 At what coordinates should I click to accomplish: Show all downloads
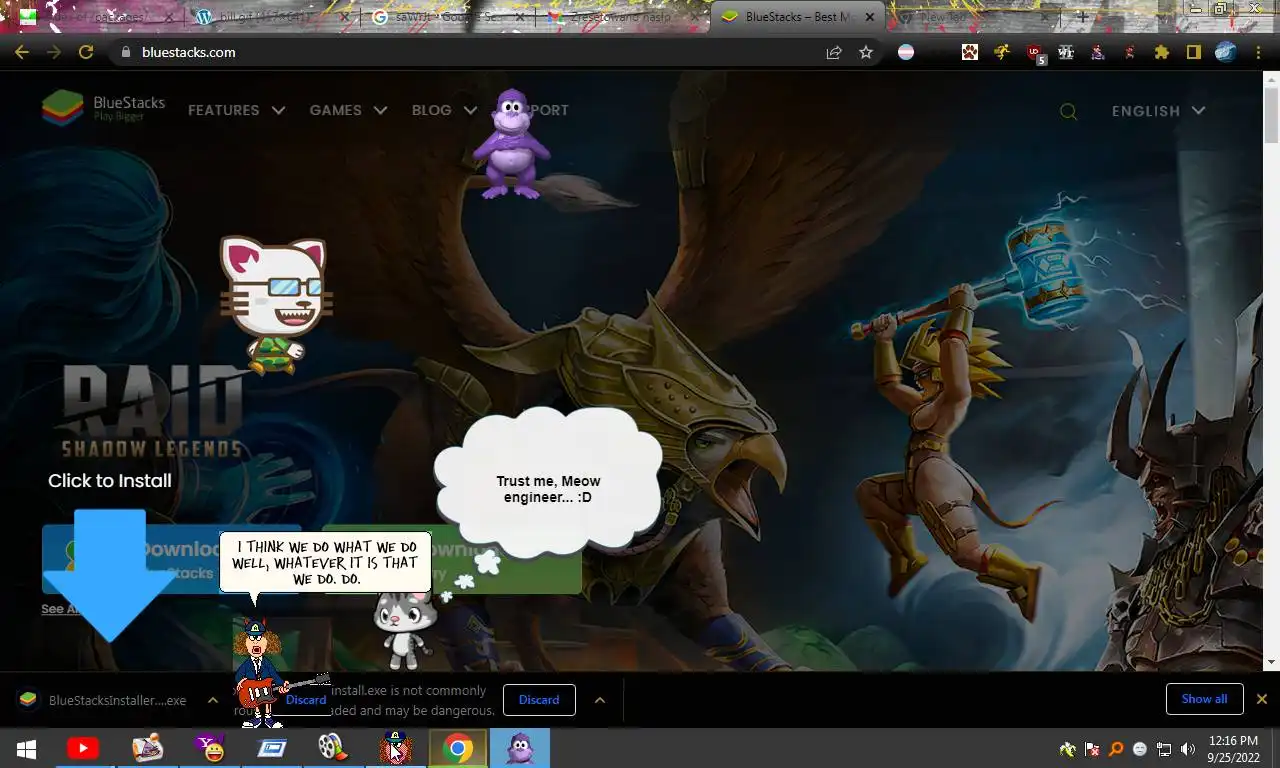tap(1204, 699)
